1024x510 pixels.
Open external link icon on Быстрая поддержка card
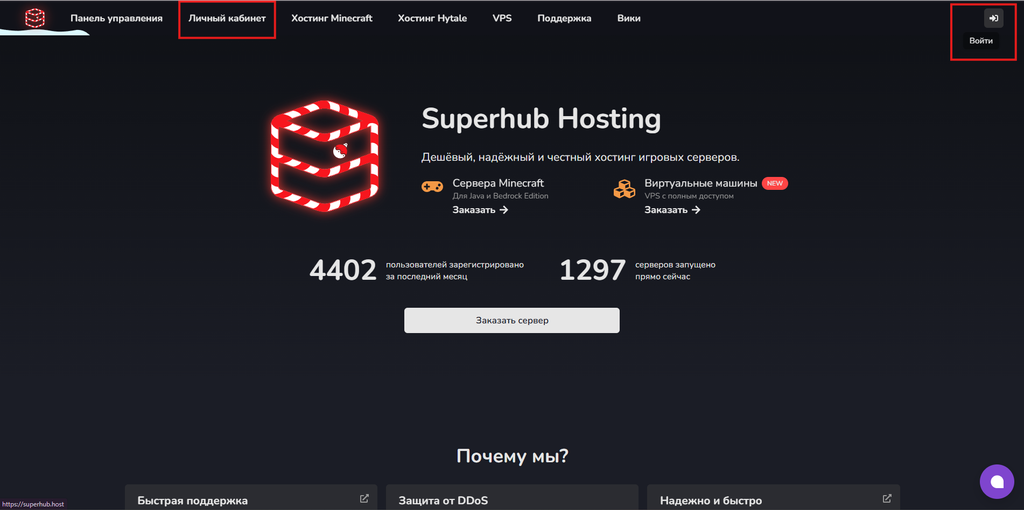click(x=364, y=498)
